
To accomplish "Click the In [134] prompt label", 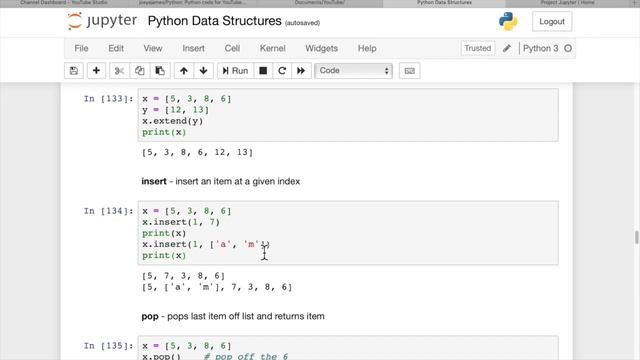I will pos(109,211).
